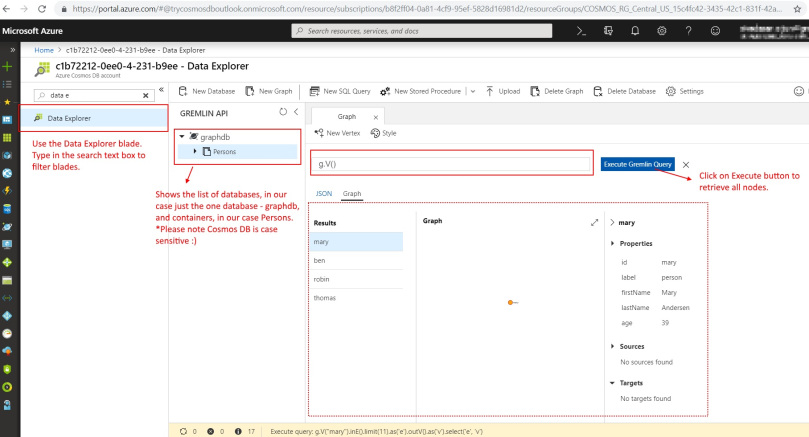
Task: Click the info count icon showing 17
Action: tap(238, 431)
